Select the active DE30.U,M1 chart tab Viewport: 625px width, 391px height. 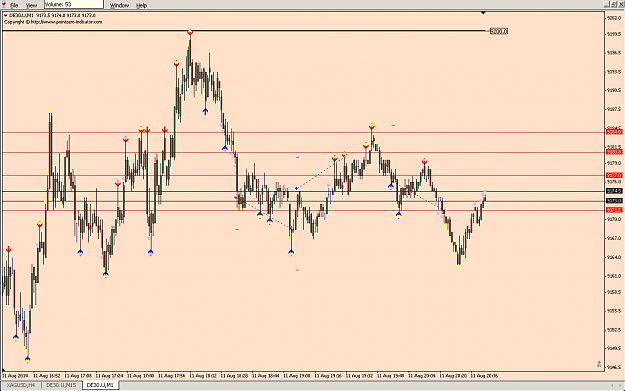(100, 385)
